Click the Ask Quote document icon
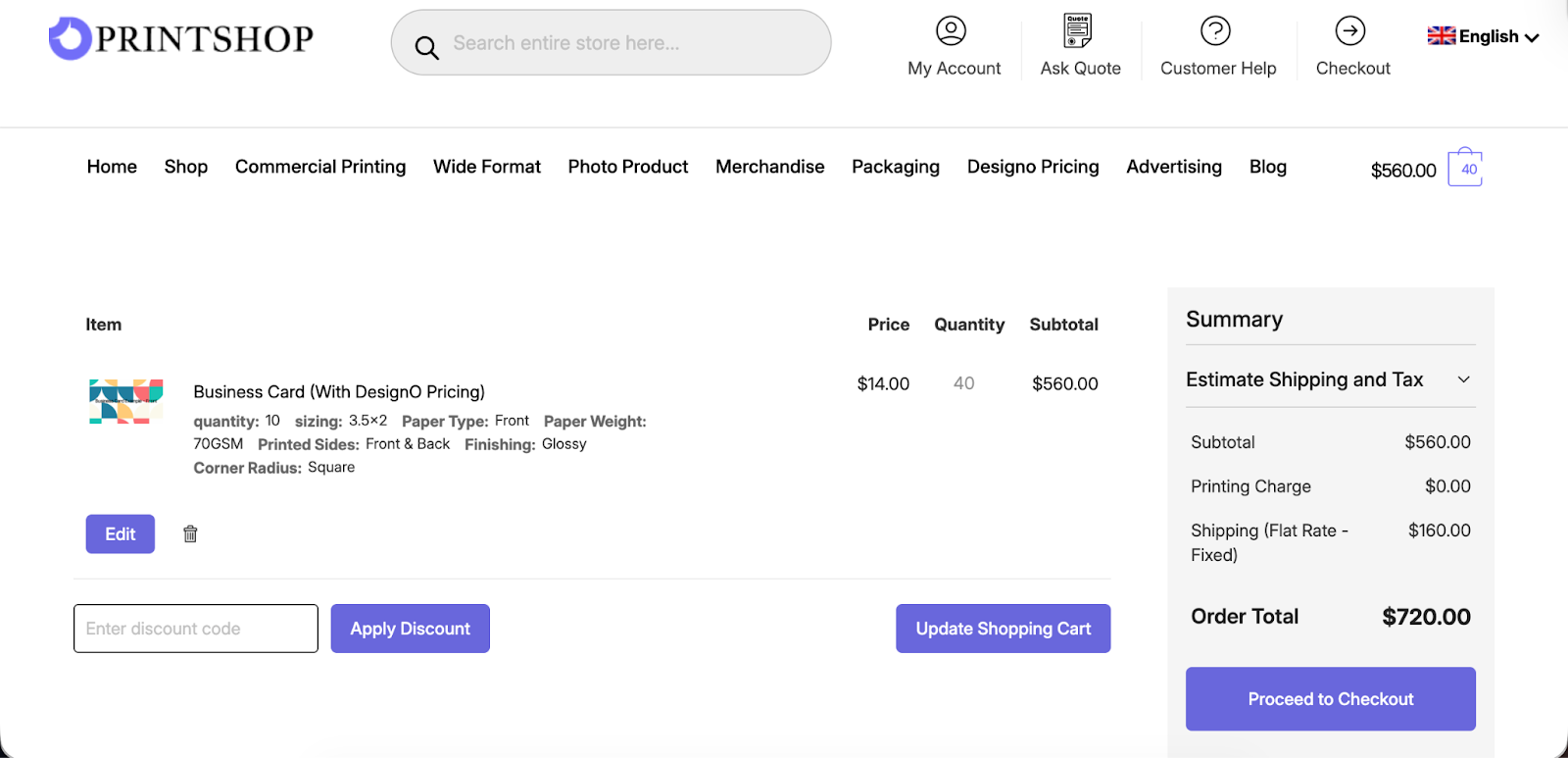1568x758 pixels. 1078,31
